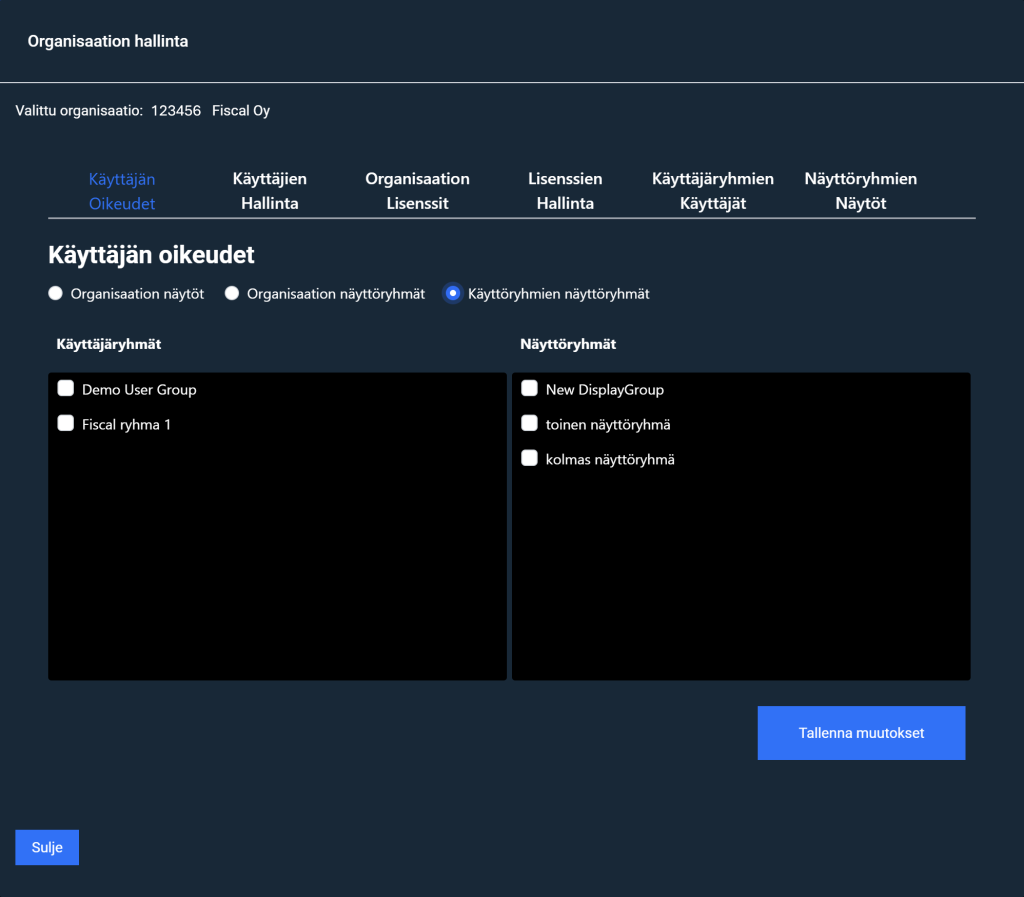Select the Lisenssien Hallinta tab
This screenshot has height=897, width=1024.
click(x=565, y=191)
